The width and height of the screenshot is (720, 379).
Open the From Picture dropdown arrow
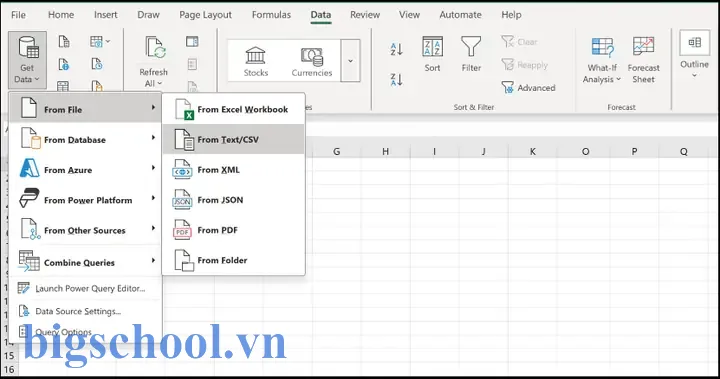108,42
